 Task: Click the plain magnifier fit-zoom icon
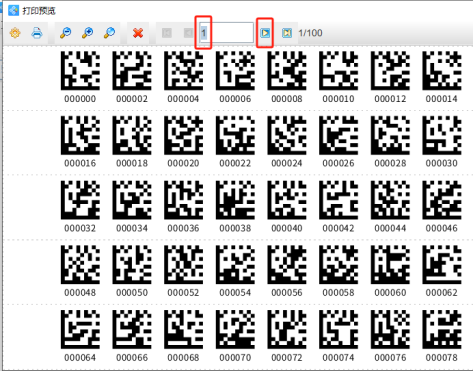(x=109, y=33)
